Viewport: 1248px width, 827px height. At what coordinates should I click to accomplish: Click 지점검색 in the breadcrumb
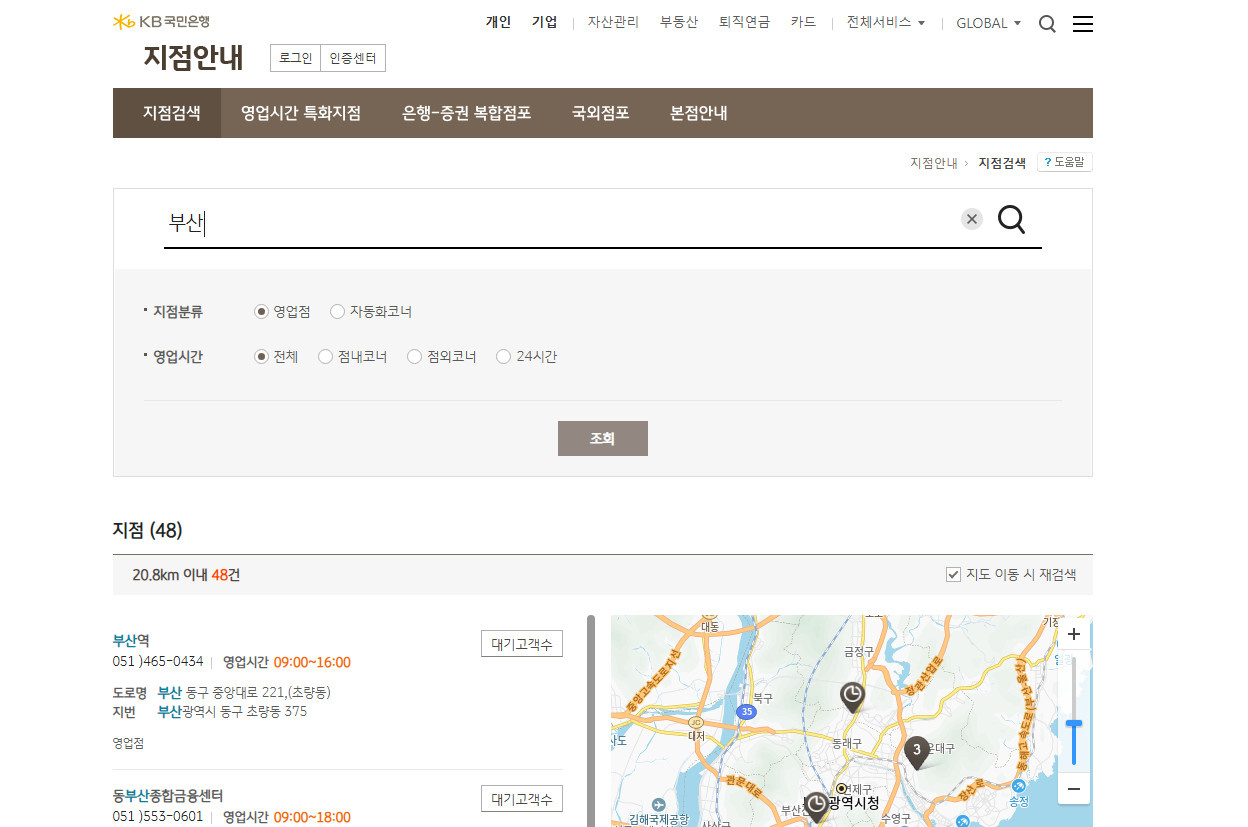1002,163
